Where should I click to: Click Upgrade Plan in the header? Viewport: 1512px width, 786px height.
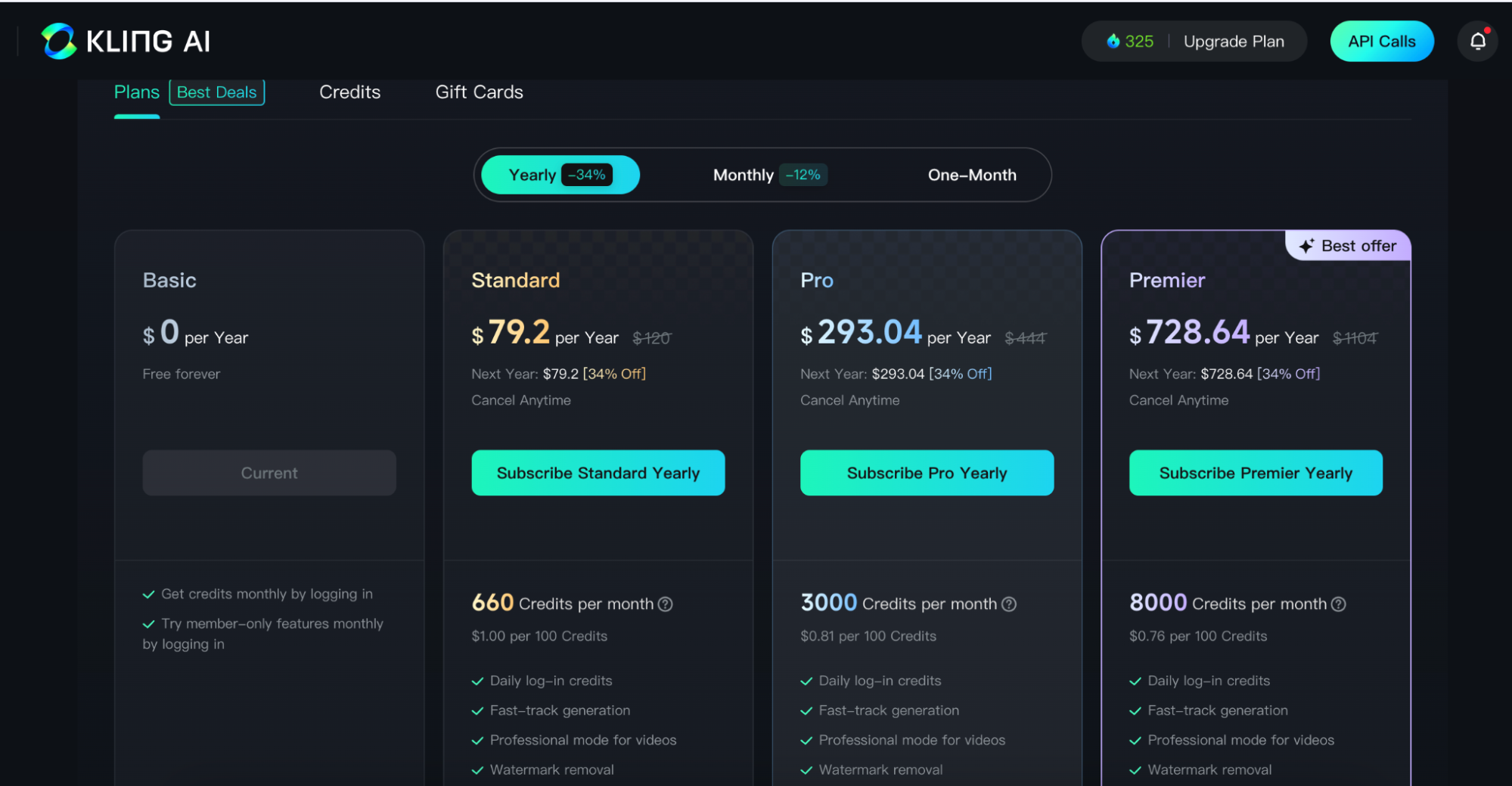coord(1234,42)
